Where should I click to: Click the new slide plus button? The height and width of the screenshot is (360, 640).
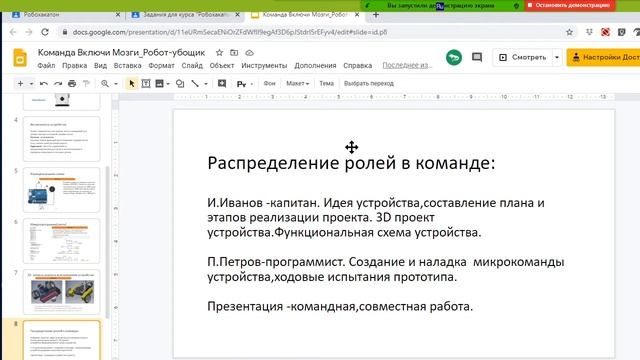(20, 84)
